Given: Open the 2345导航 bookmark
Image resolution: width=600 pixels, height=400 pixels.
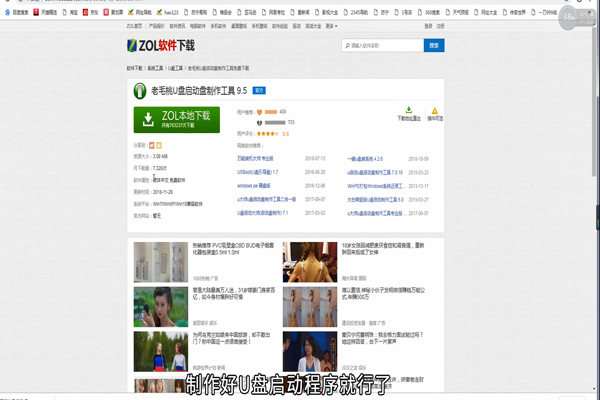Looking at the screenshot, I should tap(356, 12).
